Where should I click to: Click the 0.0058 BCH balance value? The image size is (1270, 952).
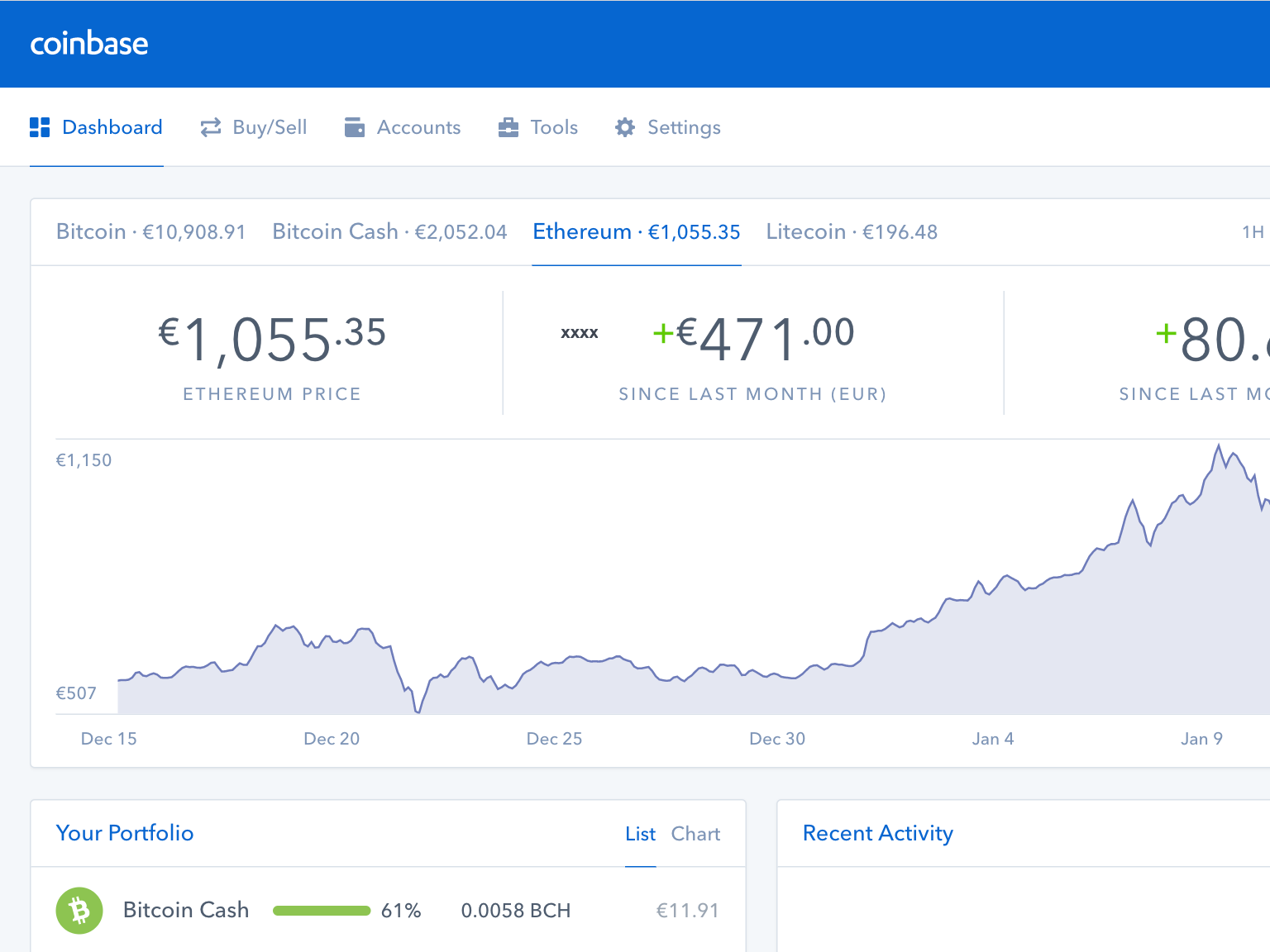(516, 910)
